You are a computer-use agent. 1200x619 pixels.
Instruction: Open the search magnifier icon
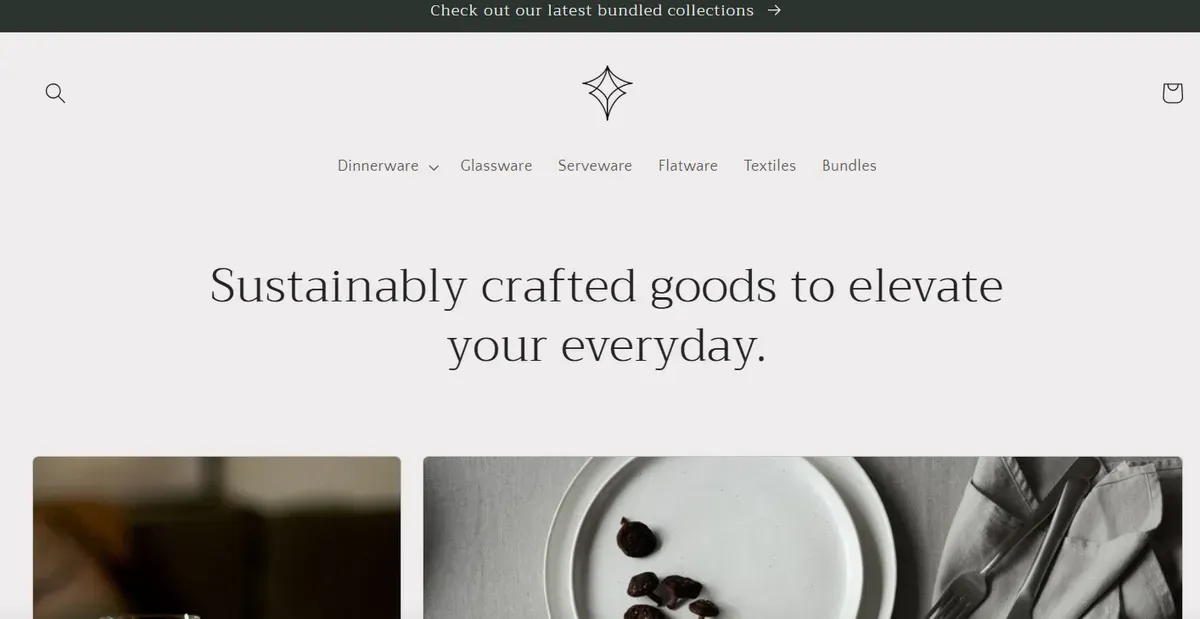[55, 93]
